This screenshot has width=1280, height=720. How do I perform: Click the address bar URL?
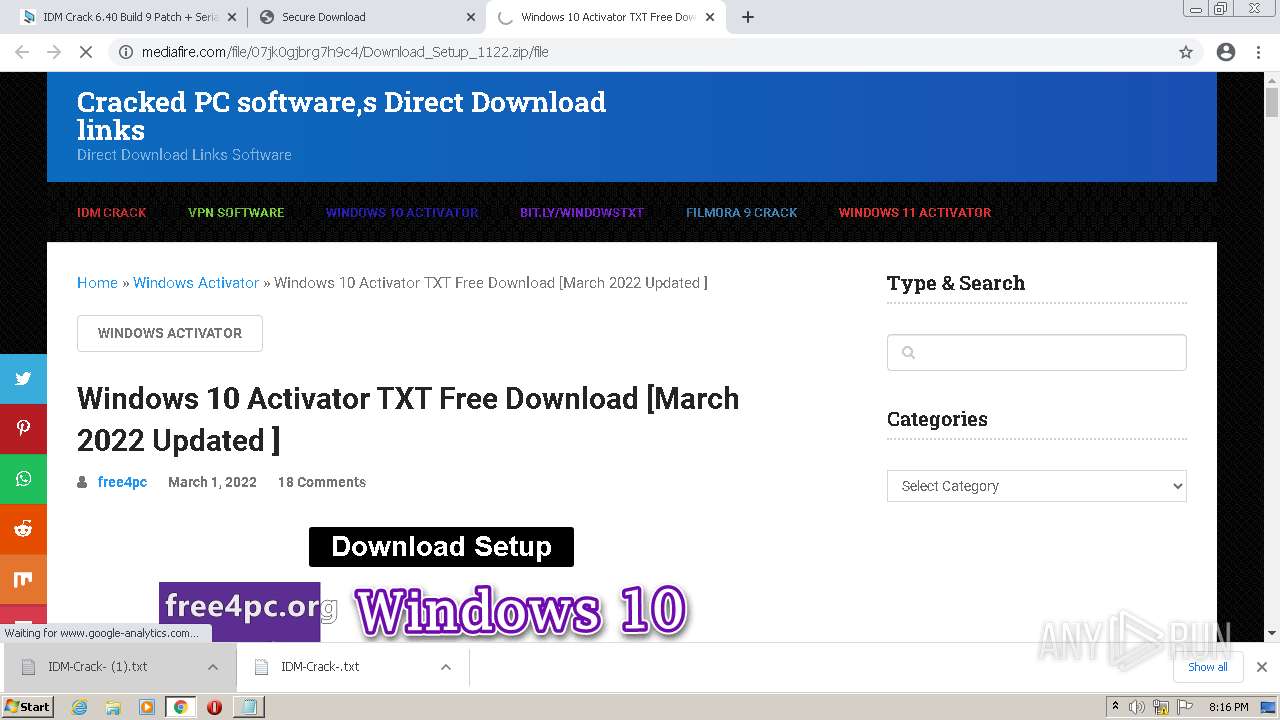(x=345, y=52)
